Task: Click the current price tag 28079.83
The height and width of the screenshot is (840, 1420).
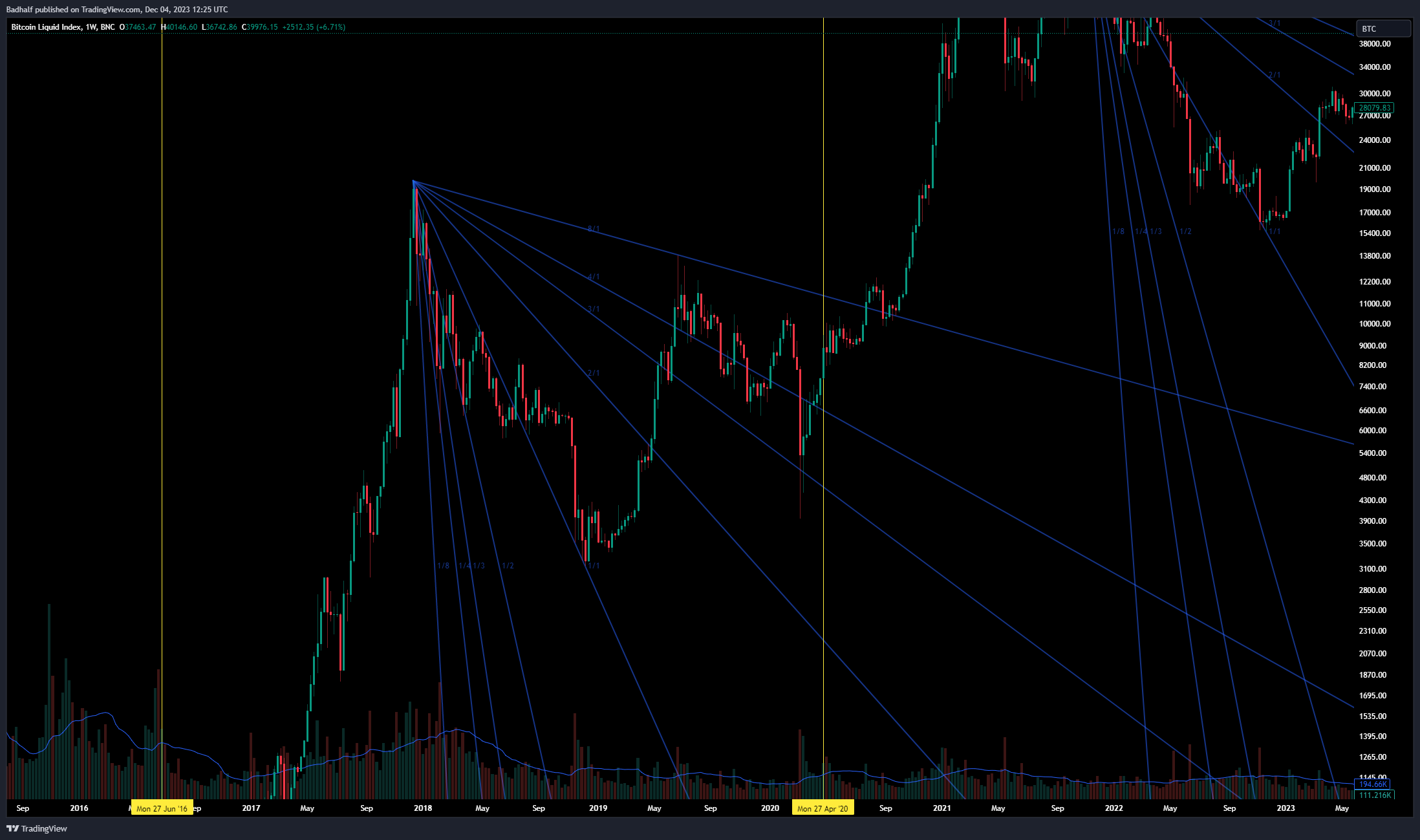Action: [1374, 108]
